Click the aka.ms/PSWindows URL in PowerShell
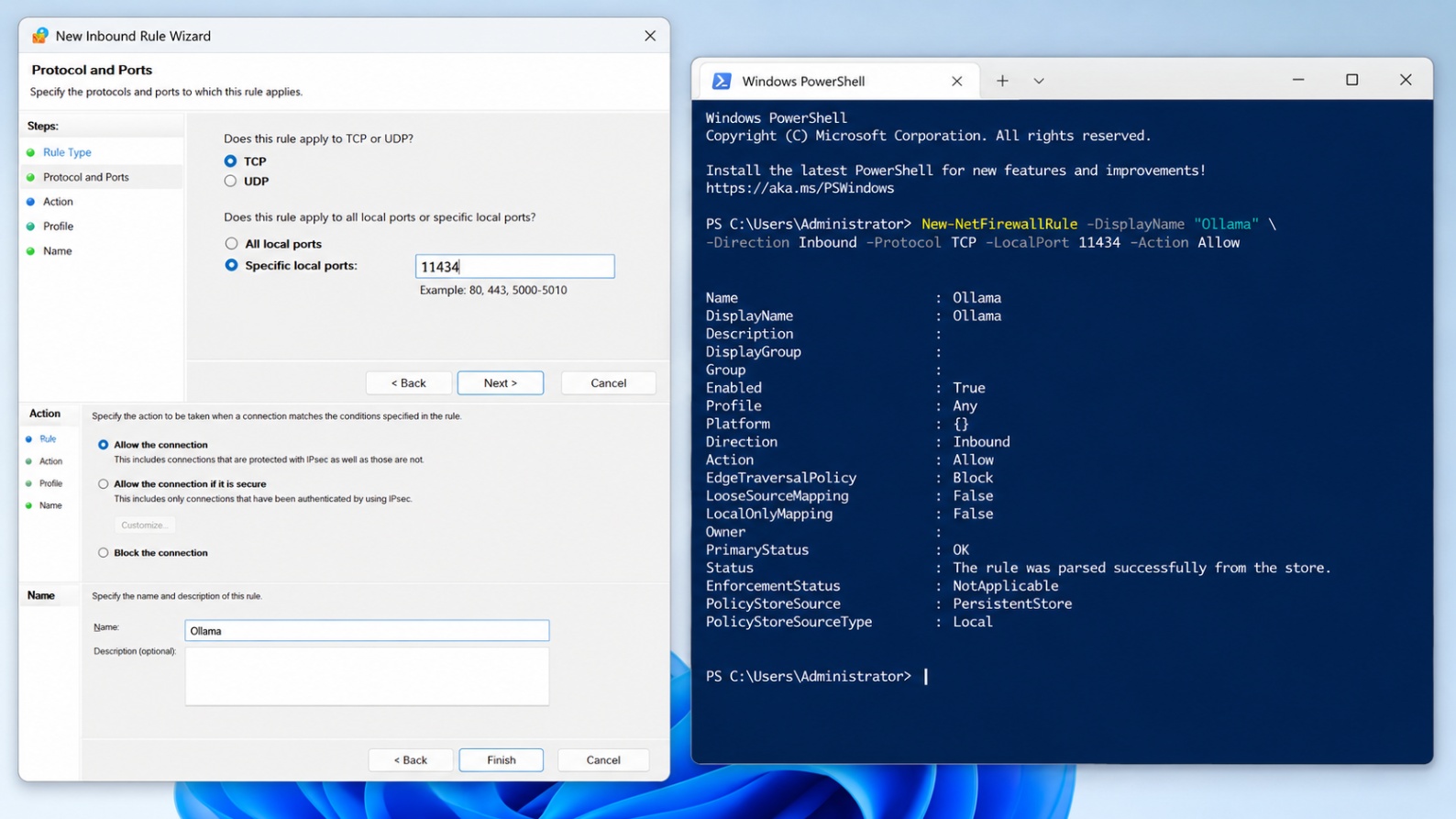The height and width of the screenshot is (819, 1456). pyautogui.click(x=800, y=188)
